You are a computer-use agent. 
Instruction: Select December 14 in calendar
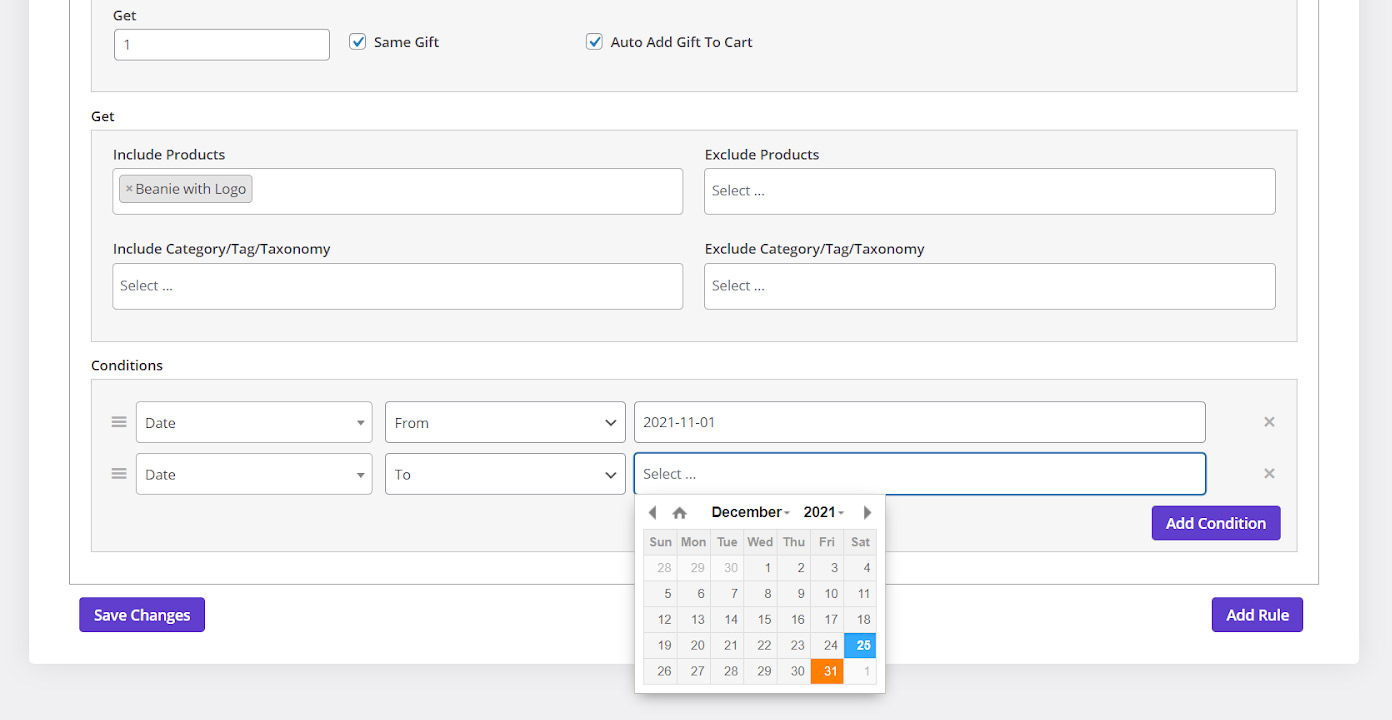coord(727,619)
